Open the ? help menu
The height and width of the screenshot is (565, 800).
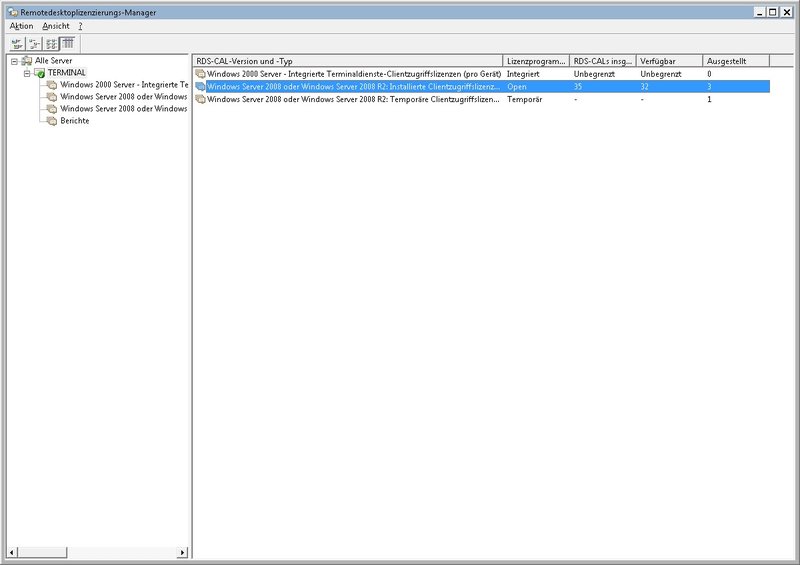pos(80,26)
